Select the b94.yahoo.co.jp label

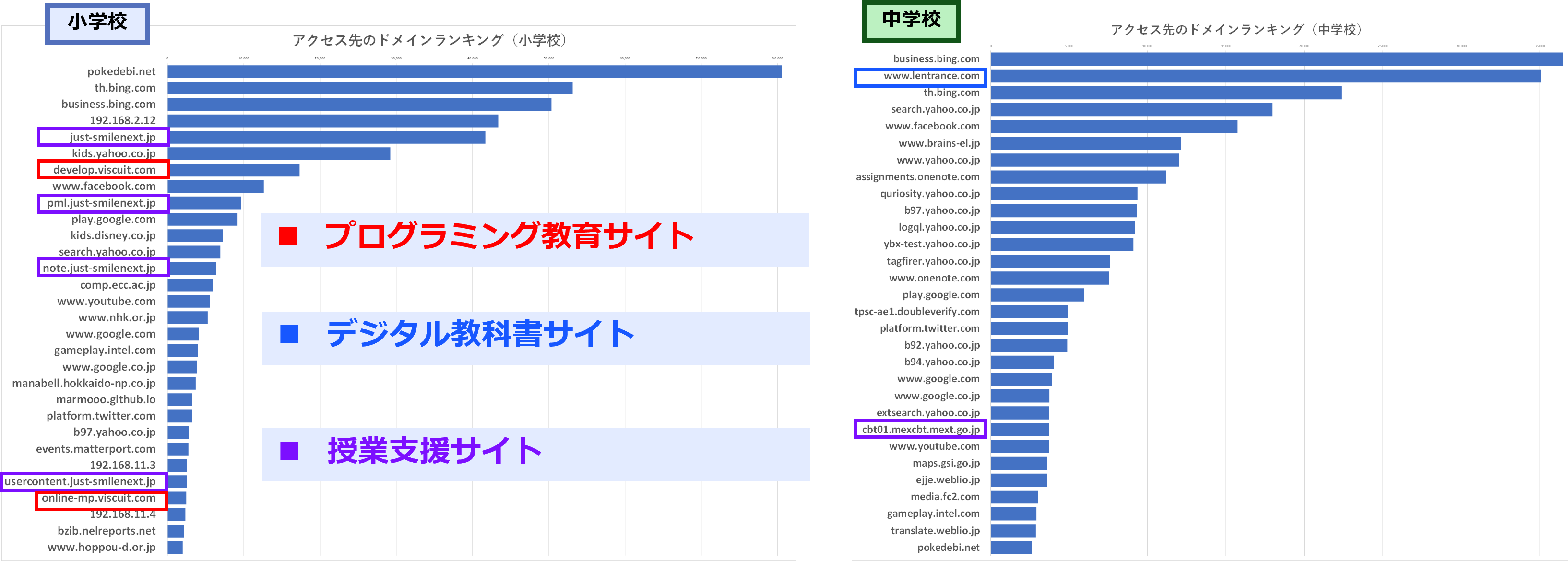(x=942, y=362)
